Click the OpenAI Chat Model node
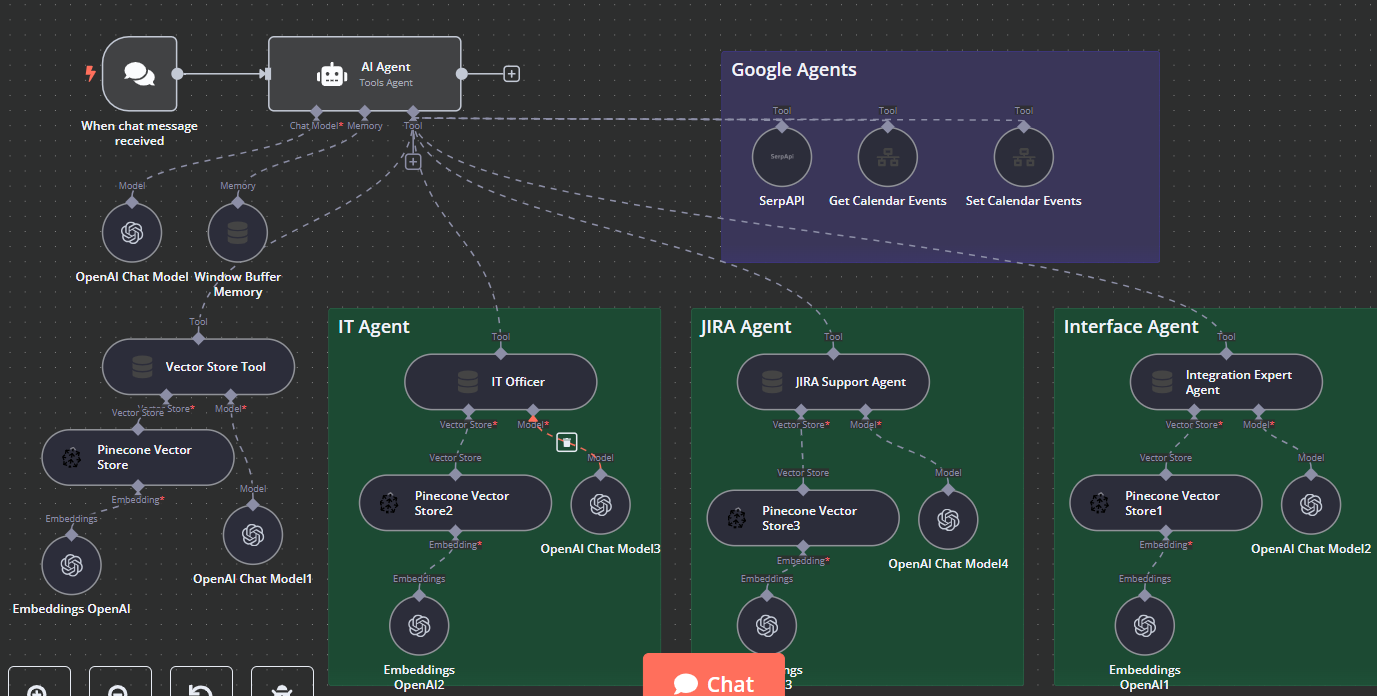 132,233
